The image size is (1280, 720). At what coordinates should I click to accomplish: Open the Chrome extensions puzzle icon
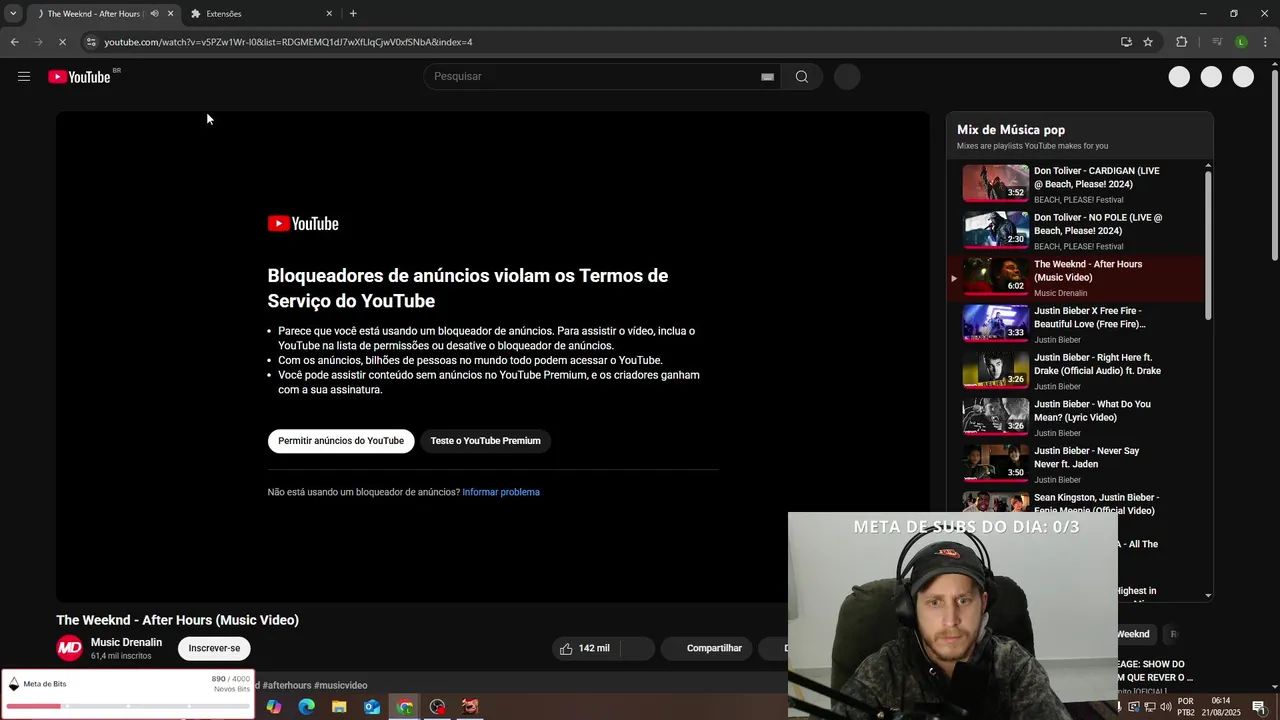[x=1181, y=42]
